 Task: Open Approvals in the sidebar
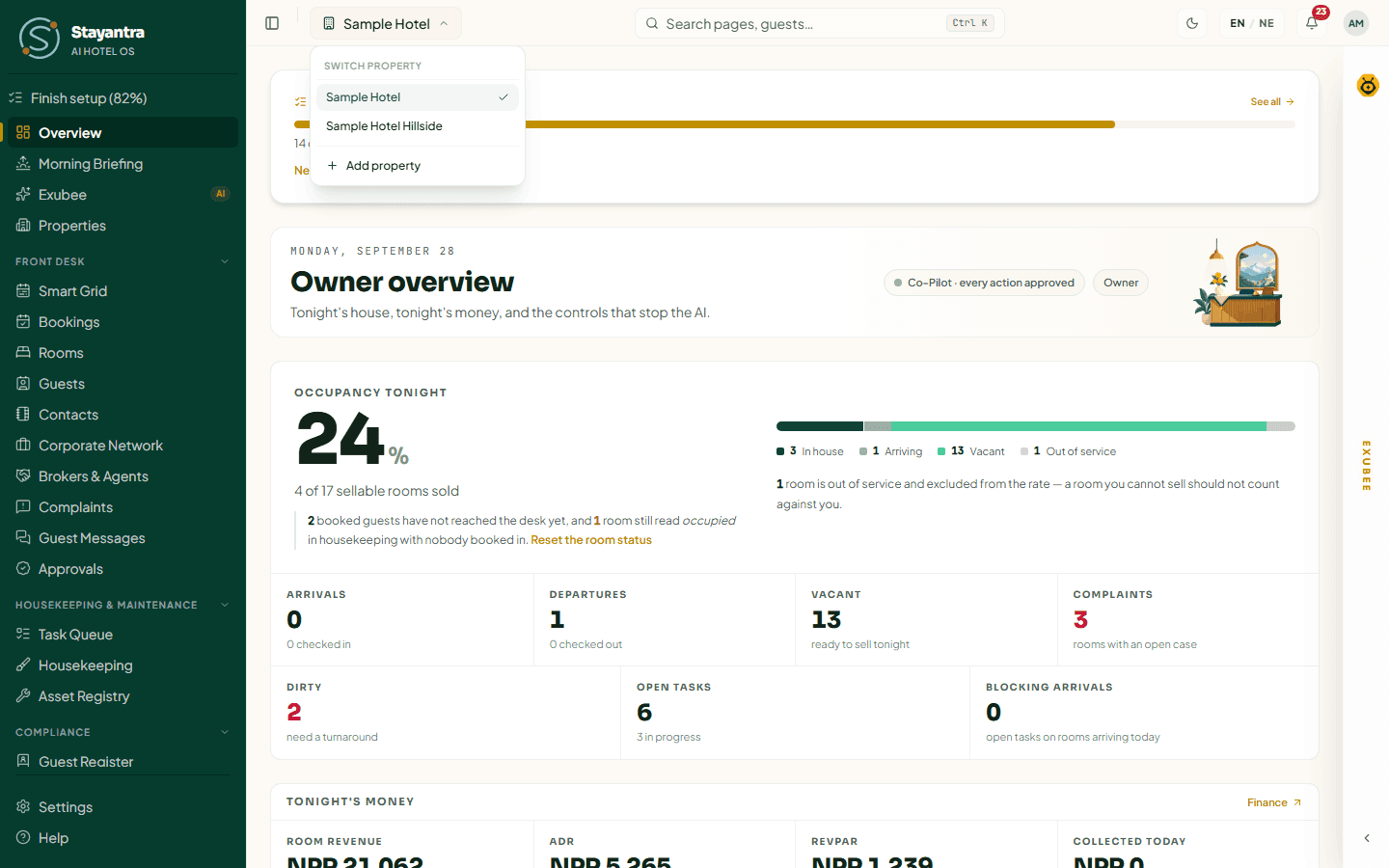[123, 569]
